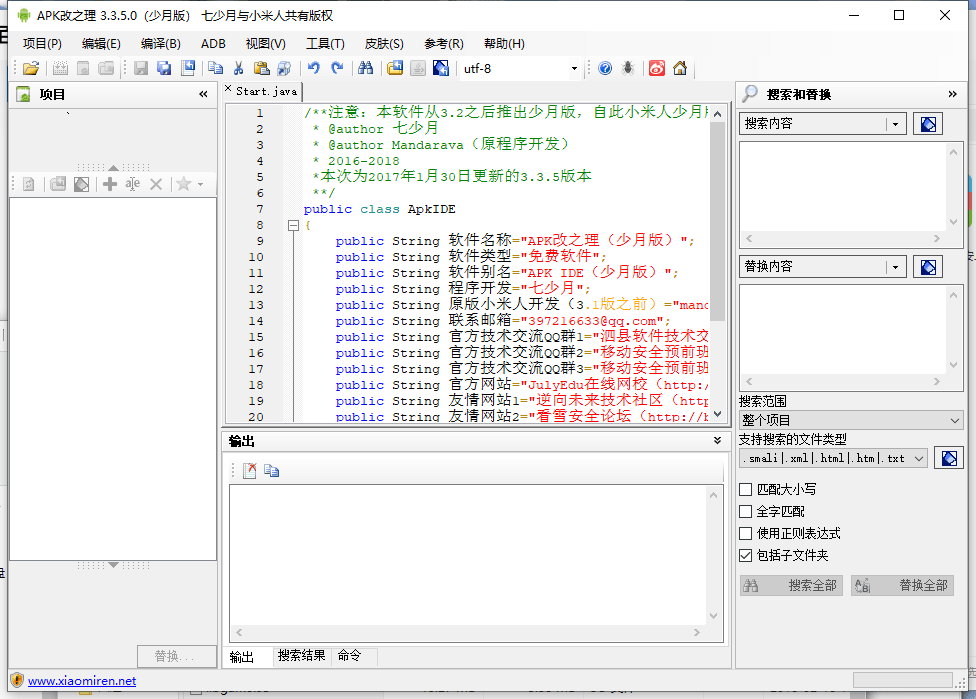The width and height of the screenshot is (976, 699).
Task: Click the blue icon beside file types combo
Action: pos(949,458)
